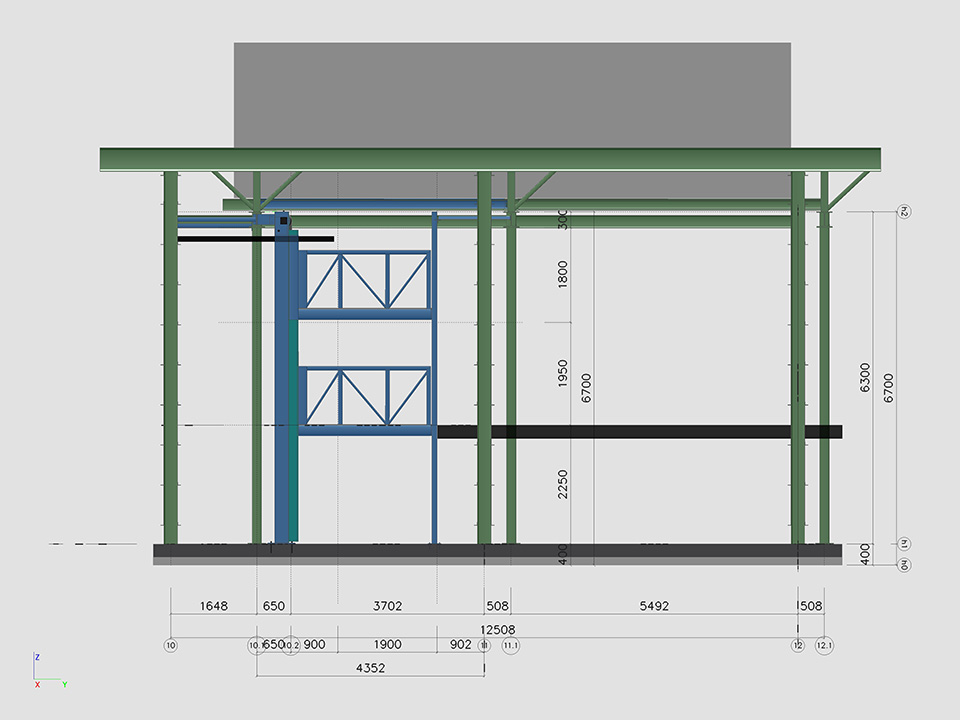Select the long black horizontal beam
The image size is (960, 720).
click(640, 432)
